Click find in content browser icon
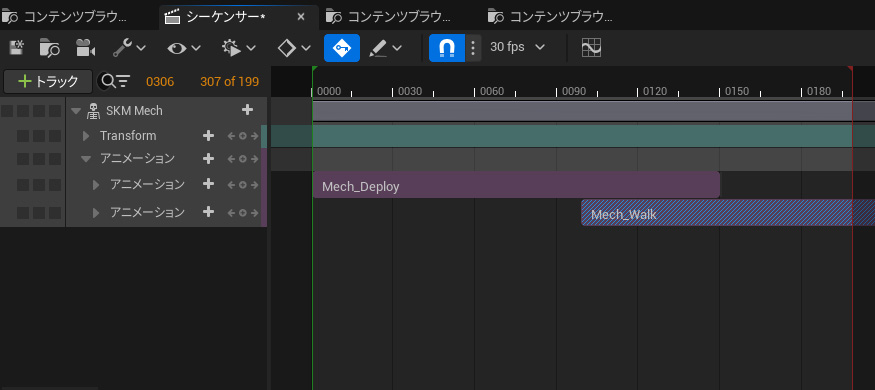 [x=50, y=48]
